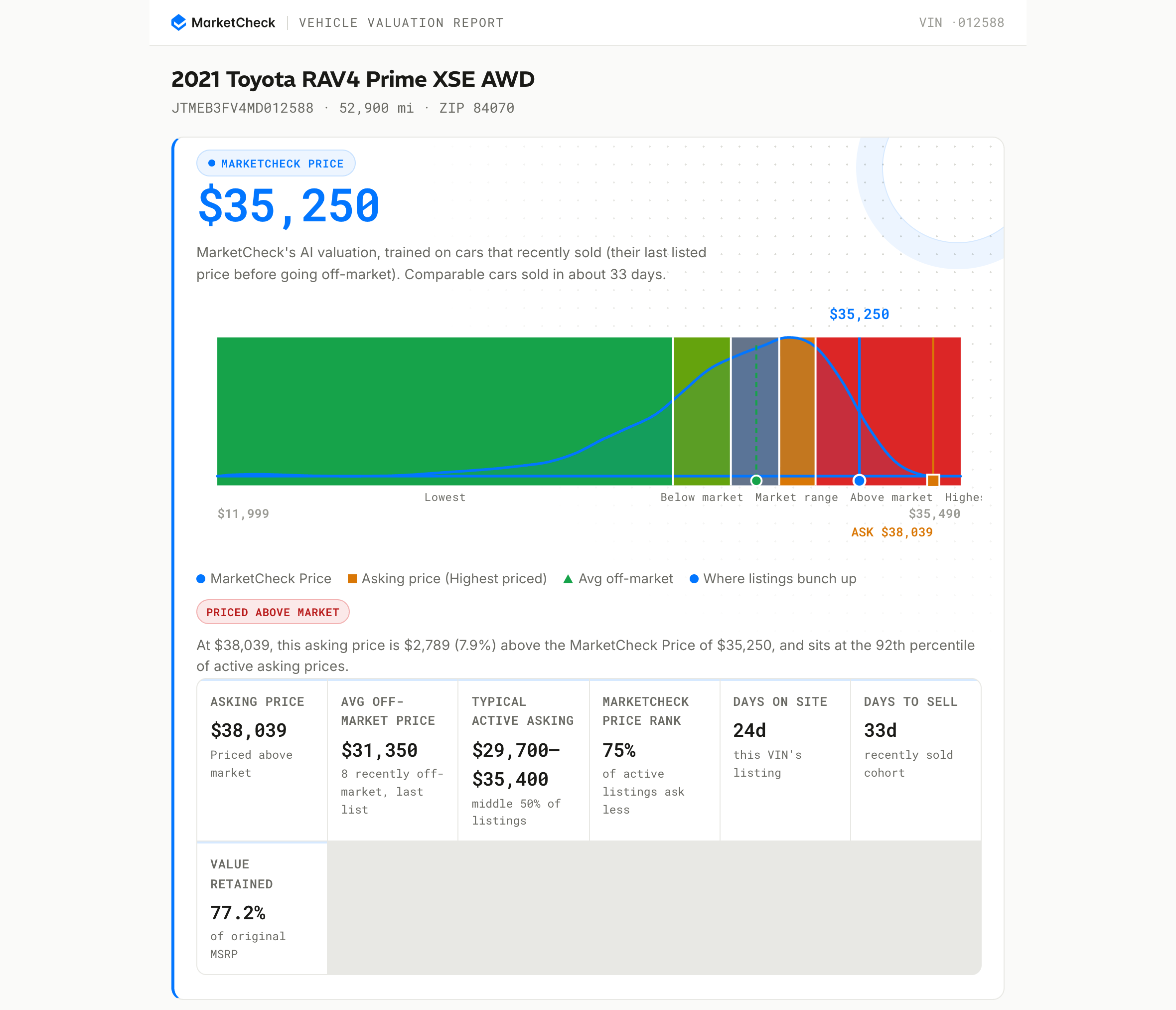Click the orange Market range band
This screenshot has width=1176, height=1010.
coord(797,411)
